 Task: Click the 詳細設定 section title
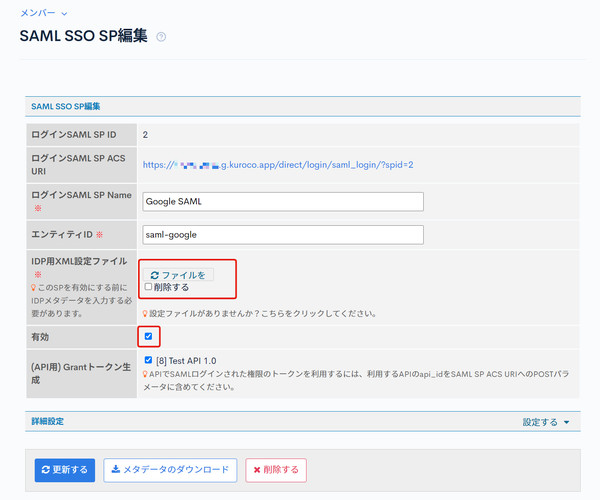tap(47, 422)
